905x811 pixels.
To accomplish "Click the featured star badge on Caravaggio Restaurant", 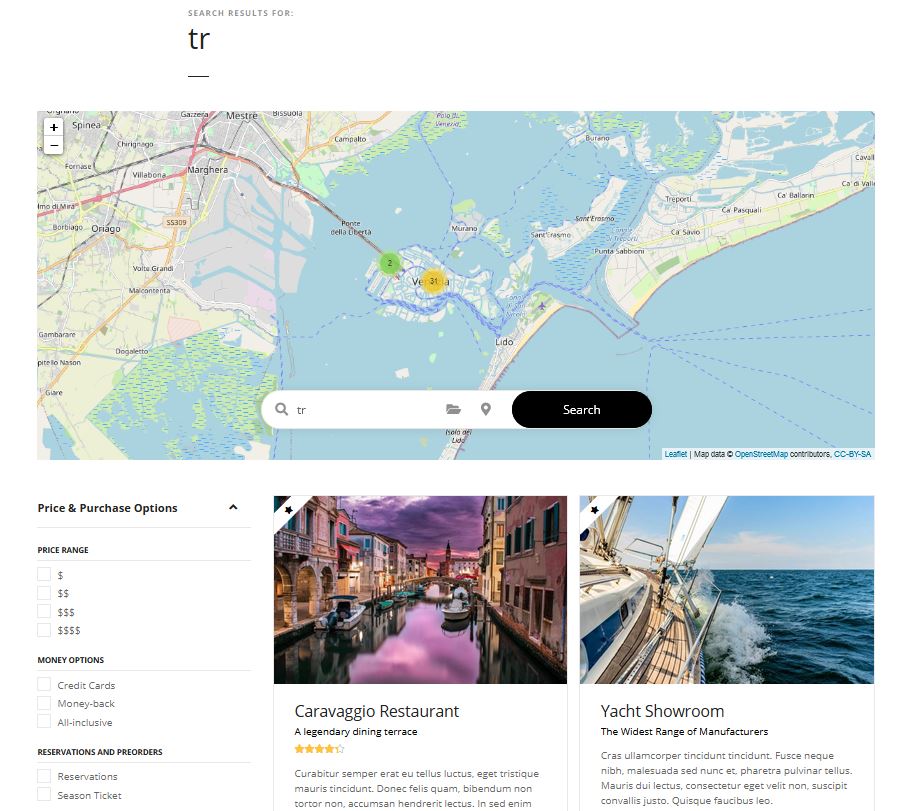I will point(288,510).
